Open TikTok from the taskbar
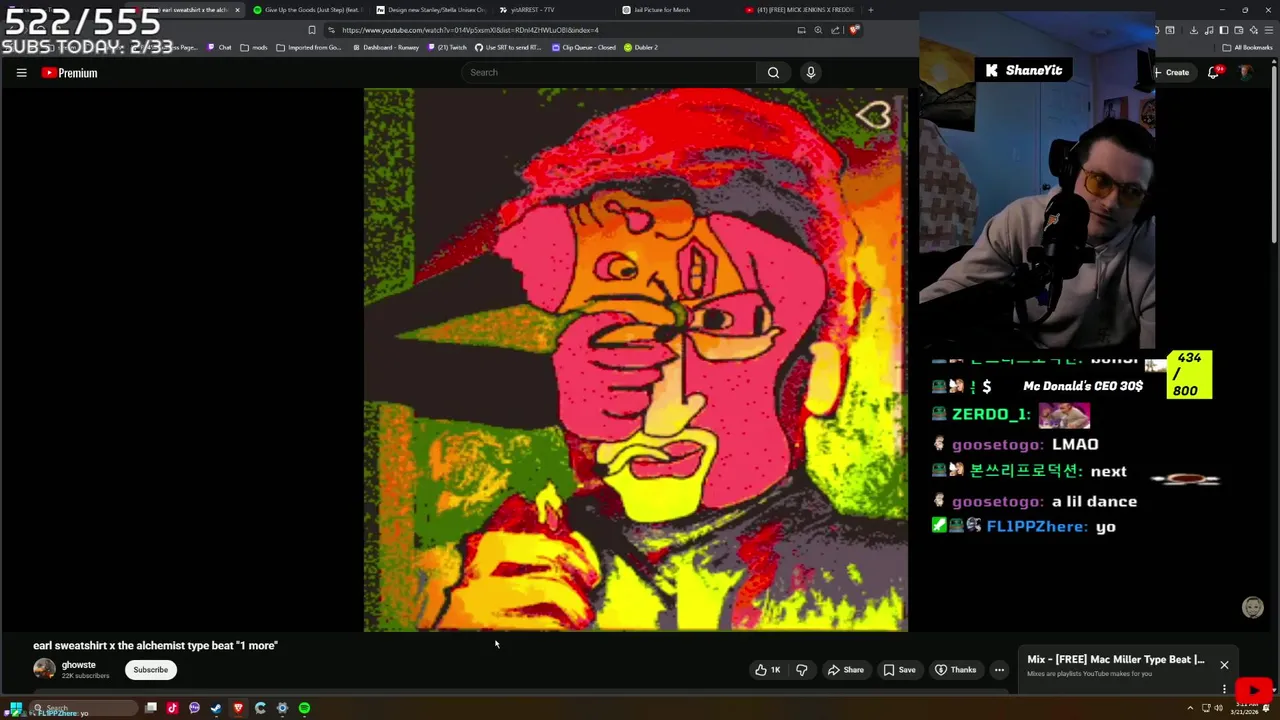1280x720 pixels. click(172, 708)
